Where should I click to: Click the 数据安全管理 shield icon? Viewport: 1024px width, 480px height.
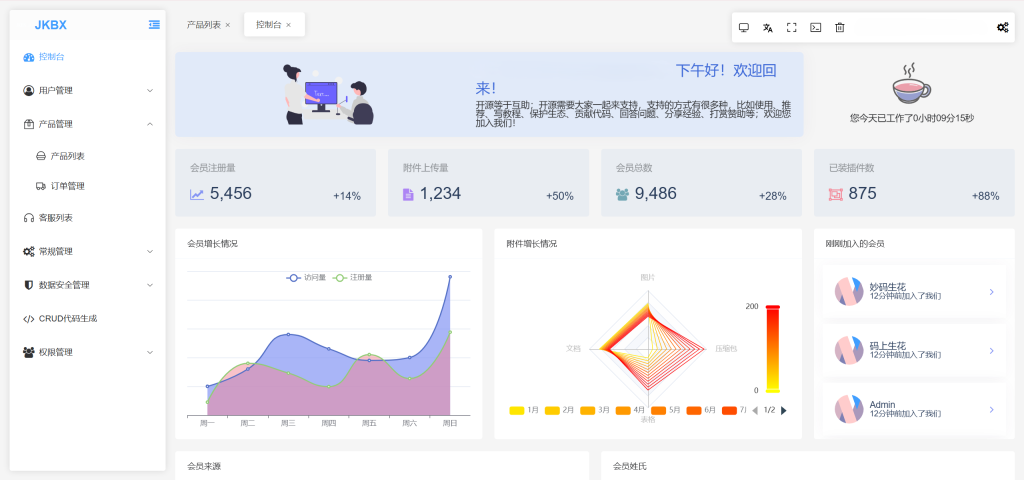pos(28,285)
